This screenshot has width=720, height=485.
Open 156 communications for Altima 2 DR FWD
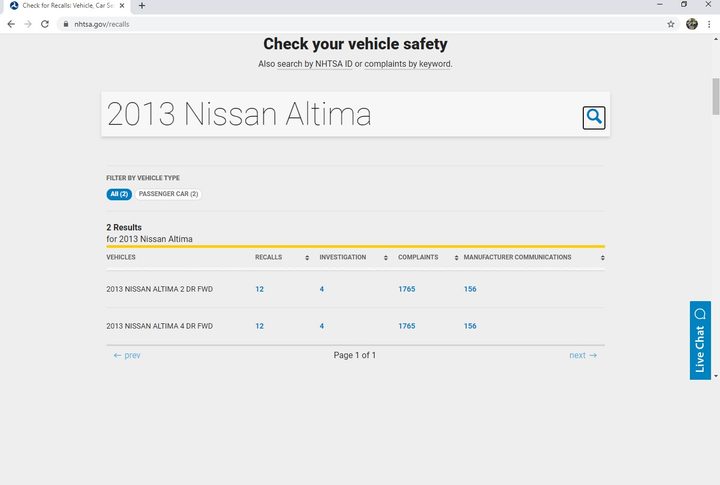470,289
